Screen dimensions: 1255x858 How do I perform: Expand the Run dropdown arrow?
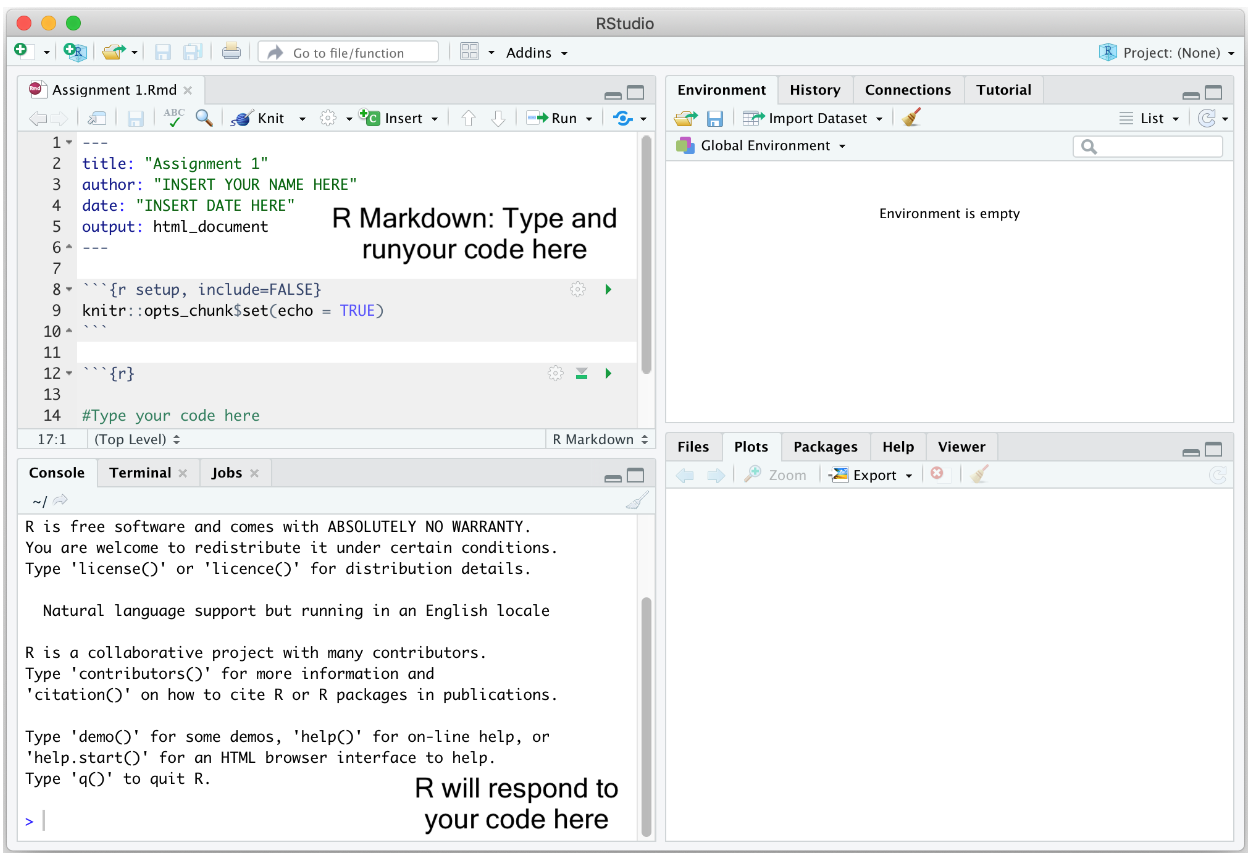click(589, 119)
